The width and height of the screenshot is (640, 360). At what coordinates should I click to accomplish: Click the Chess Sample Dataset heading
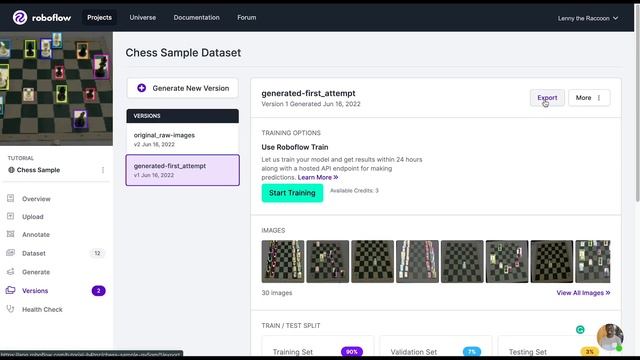click(x=183, y=53)
